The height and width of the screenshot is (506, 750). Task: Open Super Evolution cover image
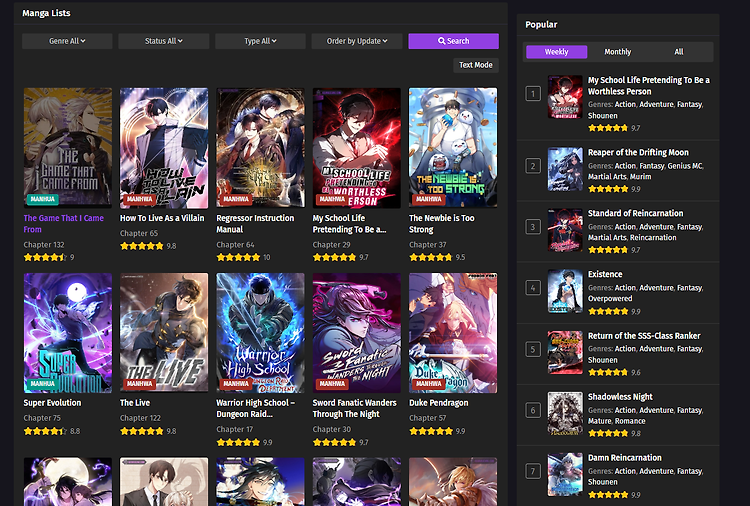(x=68, y=333)
